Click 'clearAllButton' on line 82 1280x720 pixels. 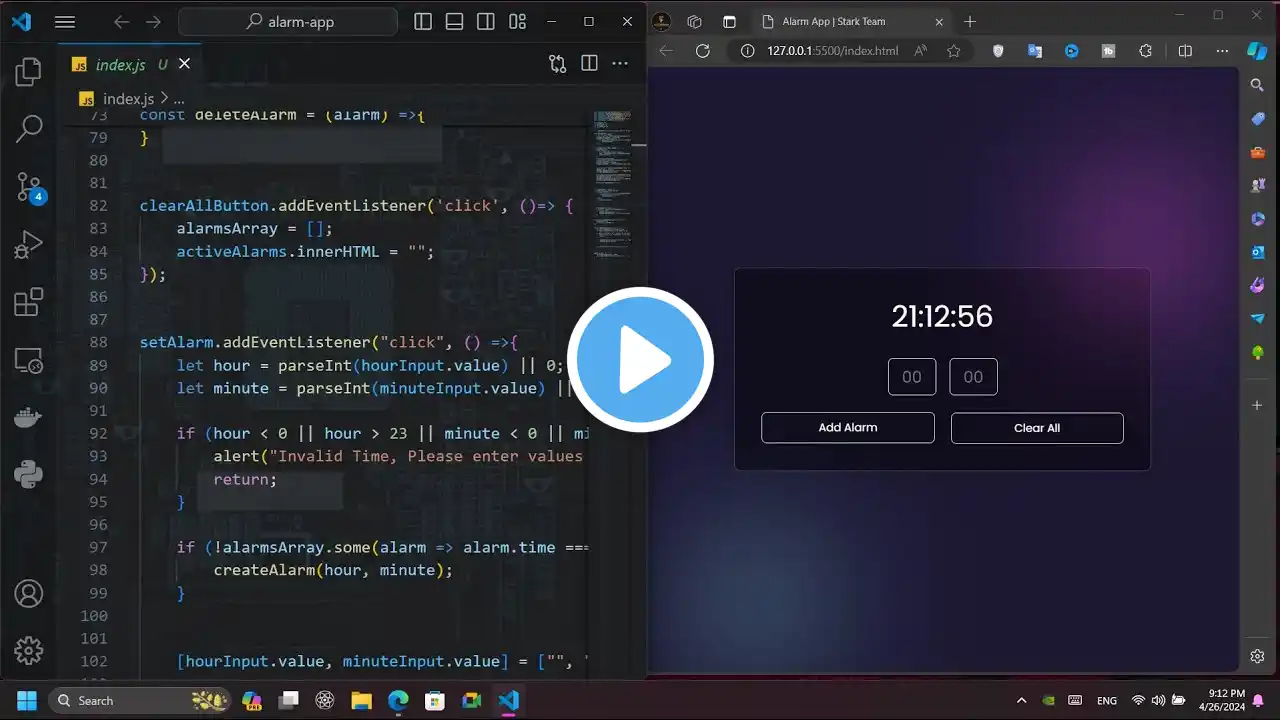[x=204, y=206]
